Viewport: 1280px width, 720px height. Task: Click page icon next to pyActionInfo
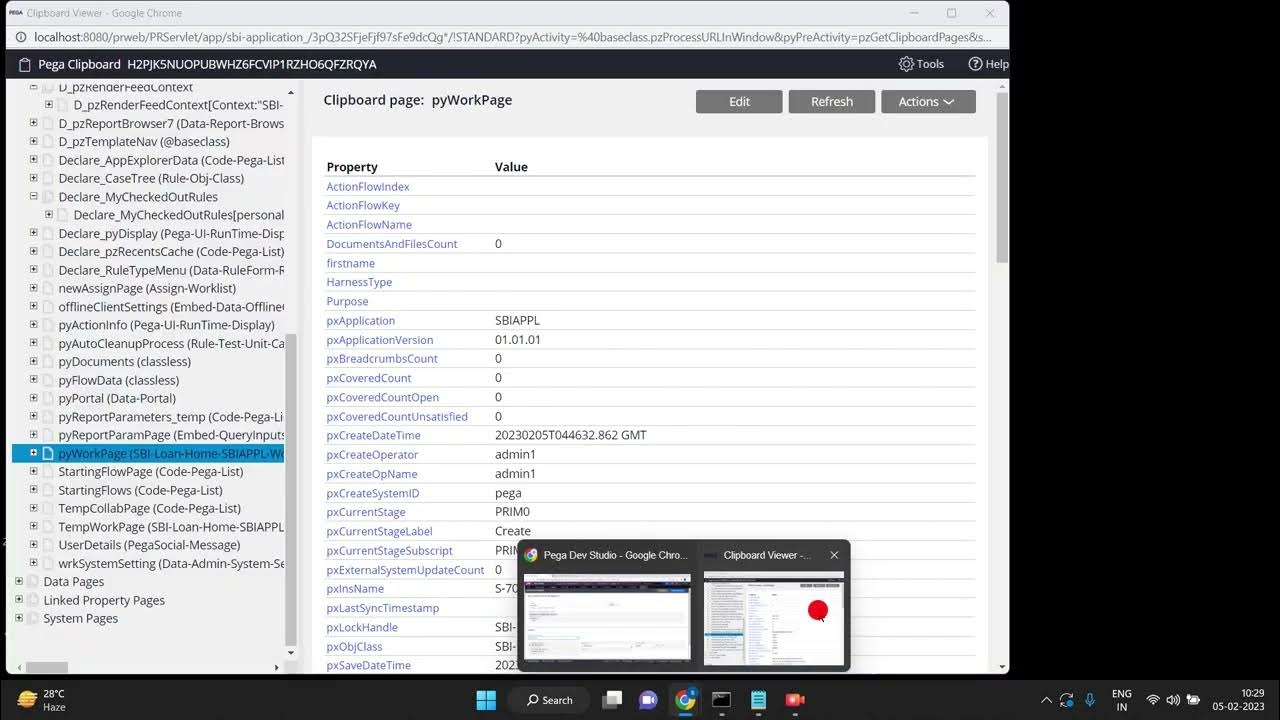pyautogui.click(x=47, y=325)
